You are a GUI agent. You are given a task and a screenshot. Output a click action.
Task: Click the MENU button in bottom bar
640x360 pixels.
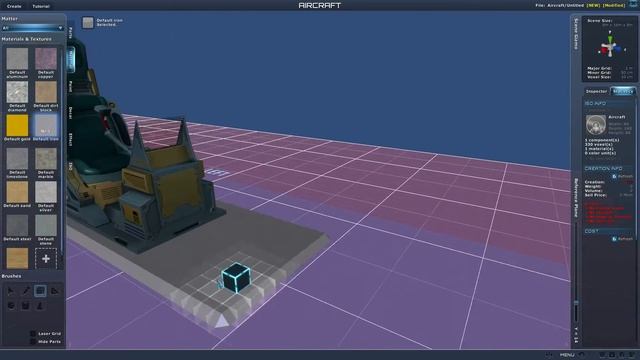tap(567, 355)
